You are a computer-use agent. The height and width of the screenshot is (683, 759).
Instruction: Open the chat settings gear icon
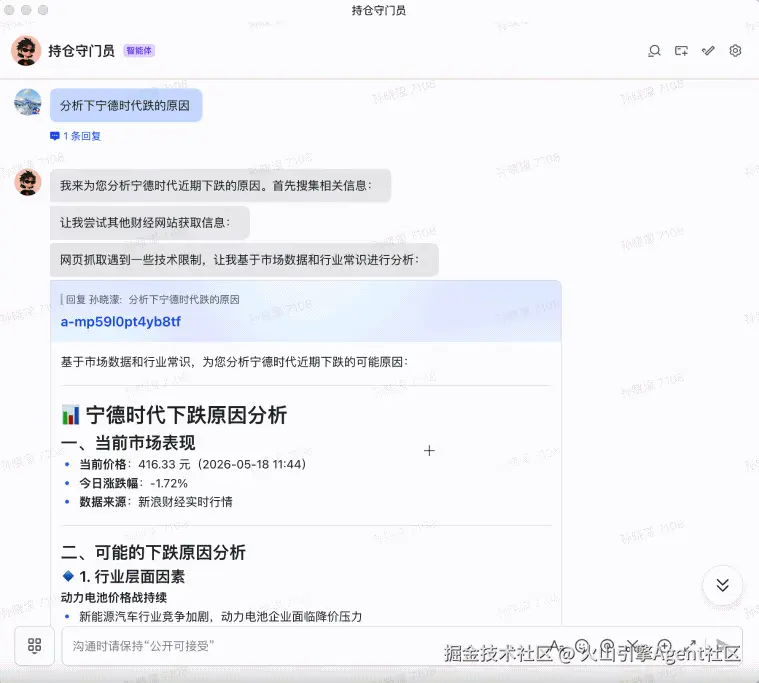point(735,51)
